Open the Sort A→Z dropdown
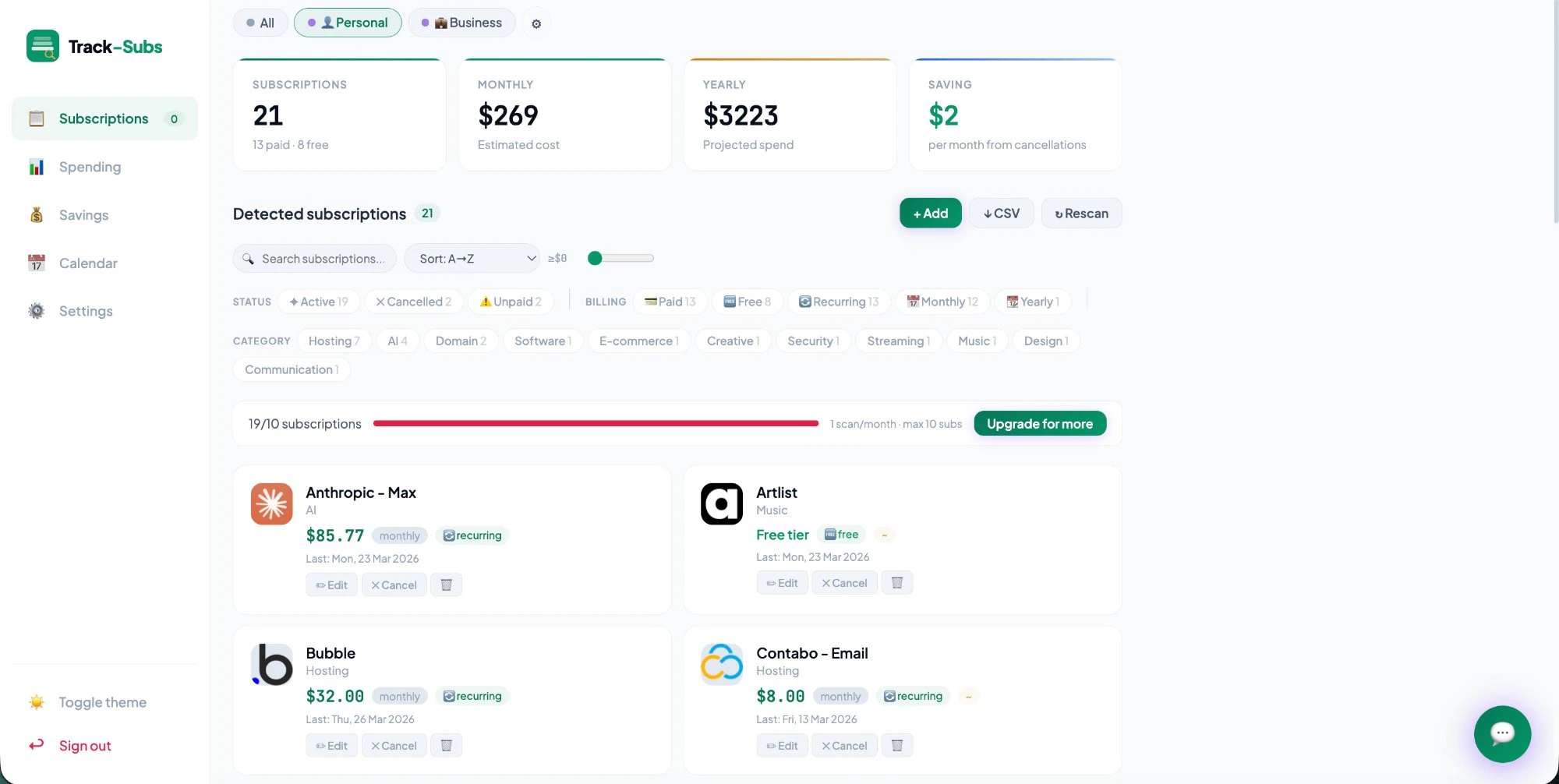1559x784 pixels. pyautogui.click(x=472, y=259)
